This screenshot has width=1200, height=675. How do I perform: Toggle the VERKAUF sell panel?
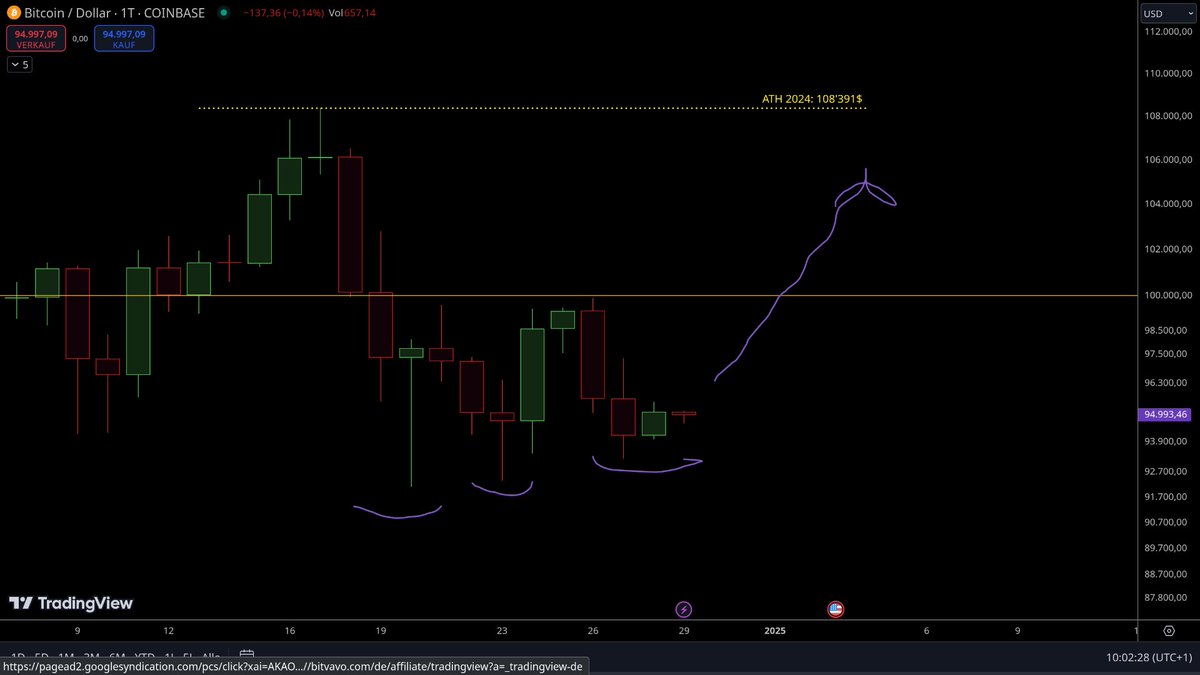(36, 38)
